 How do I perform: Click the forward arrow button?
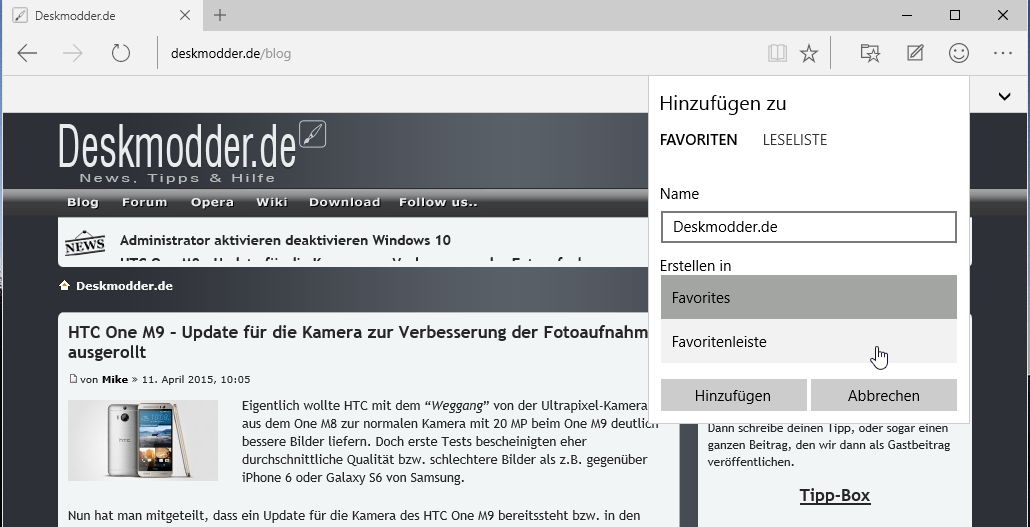pos(72,53)
